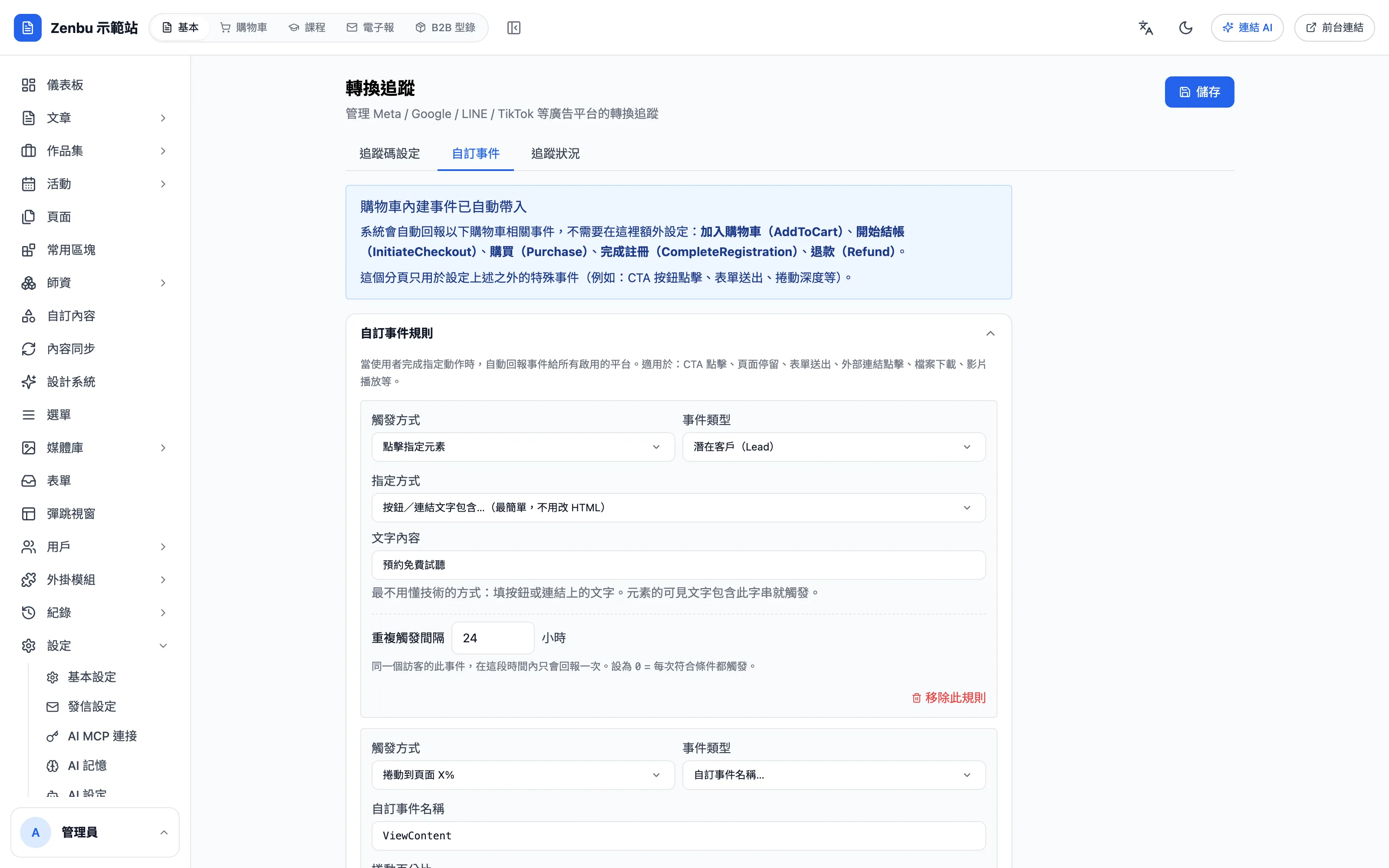Click the 儲存 save button
Viewport: 1389px width, 868px height.
1199,92
